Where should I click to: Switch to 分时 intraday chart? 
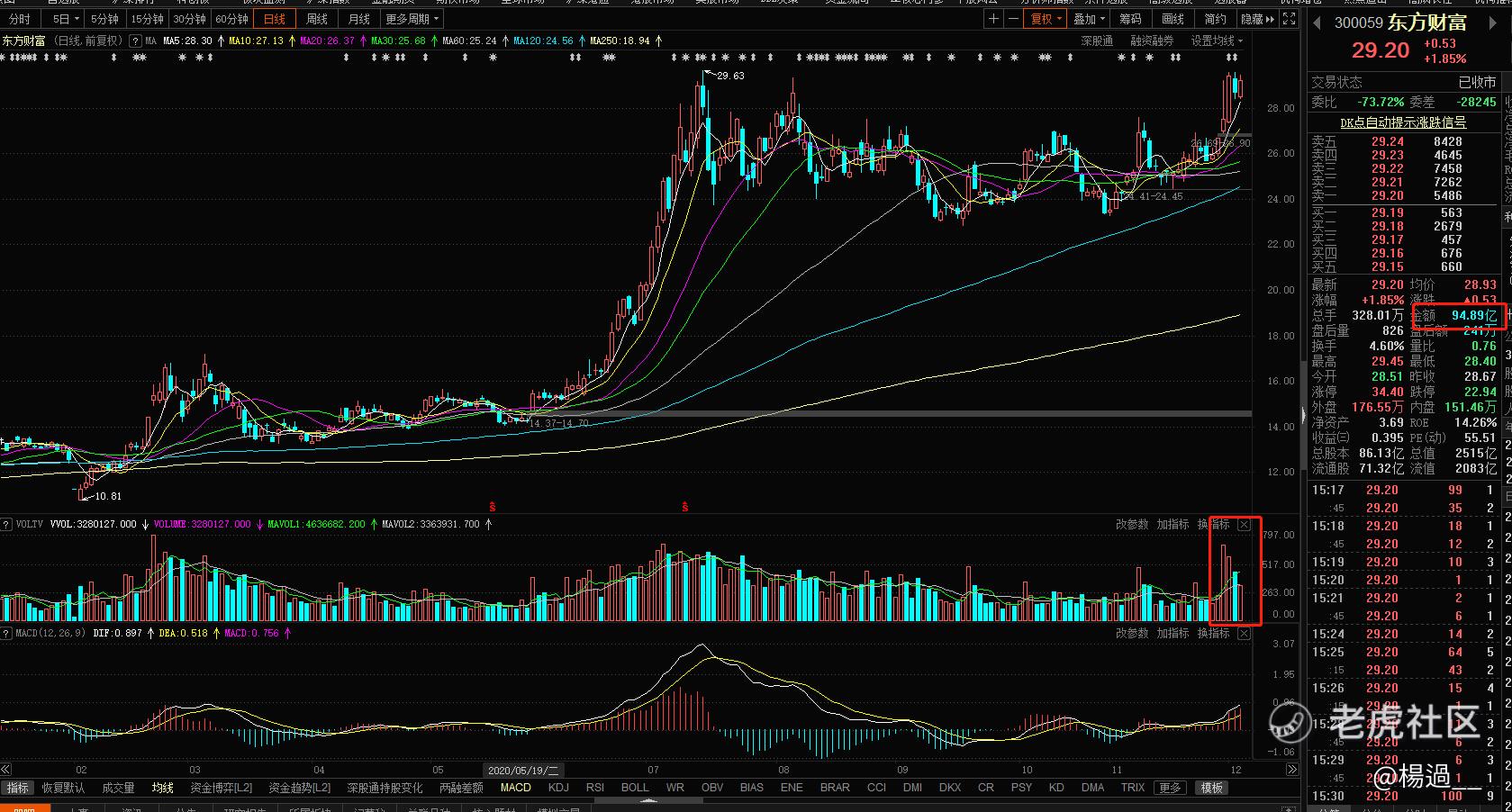click(x=19, y=19)
